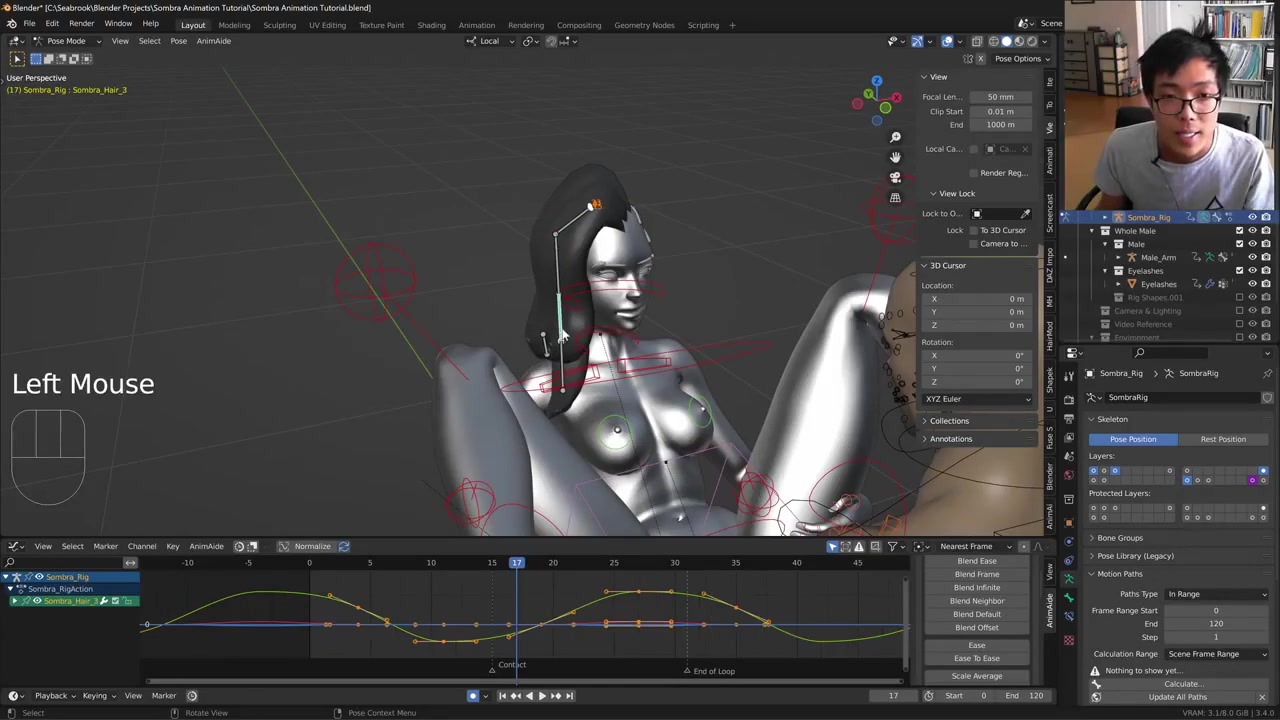
Task: Expand the Collections panel
Action: pos(949,421)
